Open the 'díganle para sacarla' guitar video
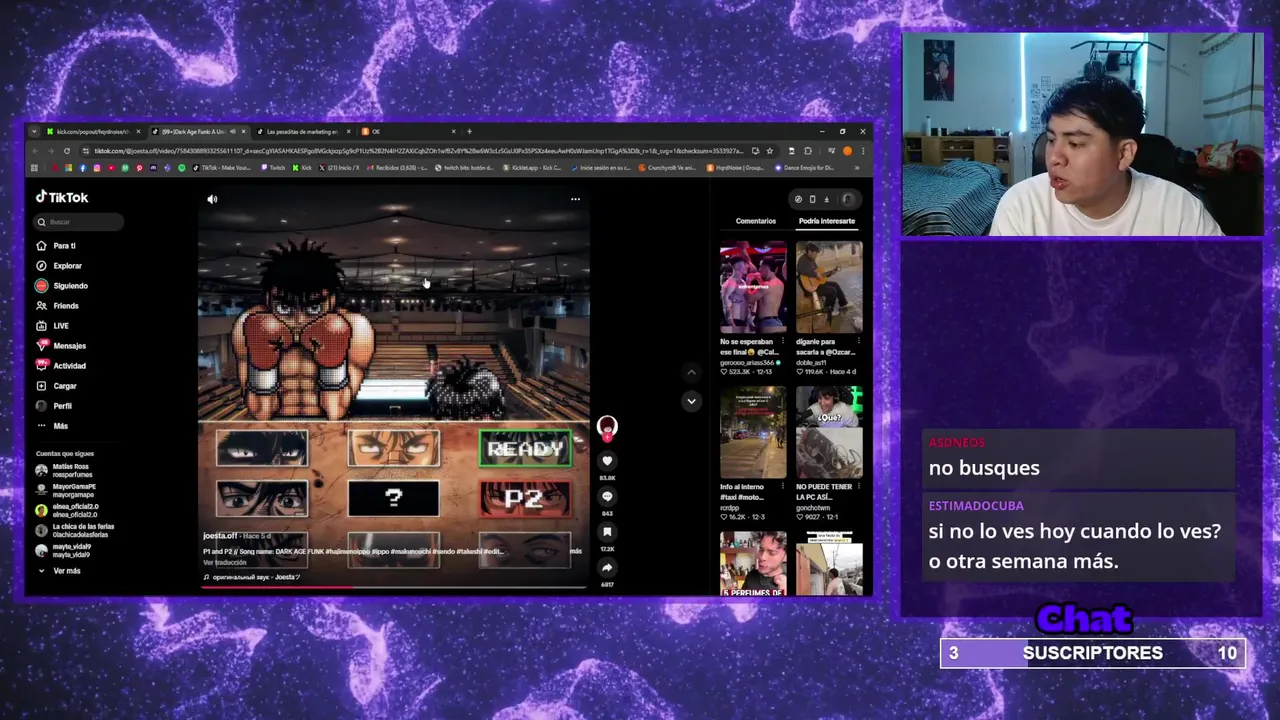This screenshot has height=720, width=1280. (x=829, y=287)
